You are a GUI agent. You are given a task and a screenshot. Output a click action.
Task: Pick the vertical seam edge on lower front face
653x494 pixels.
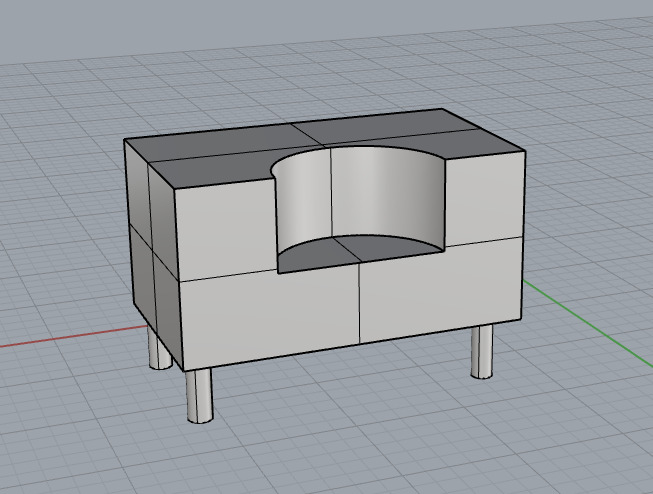(x=359, y=305)
